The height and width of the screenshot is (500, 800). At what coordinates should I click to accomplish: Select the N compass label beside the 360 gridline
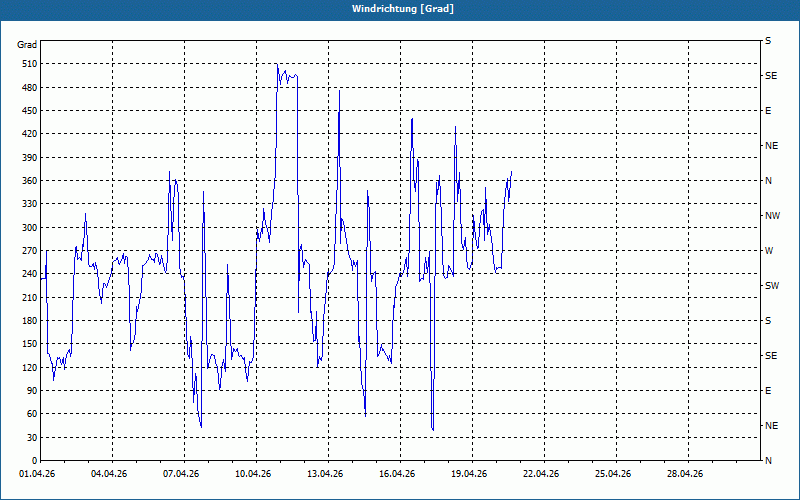point(768,181)
